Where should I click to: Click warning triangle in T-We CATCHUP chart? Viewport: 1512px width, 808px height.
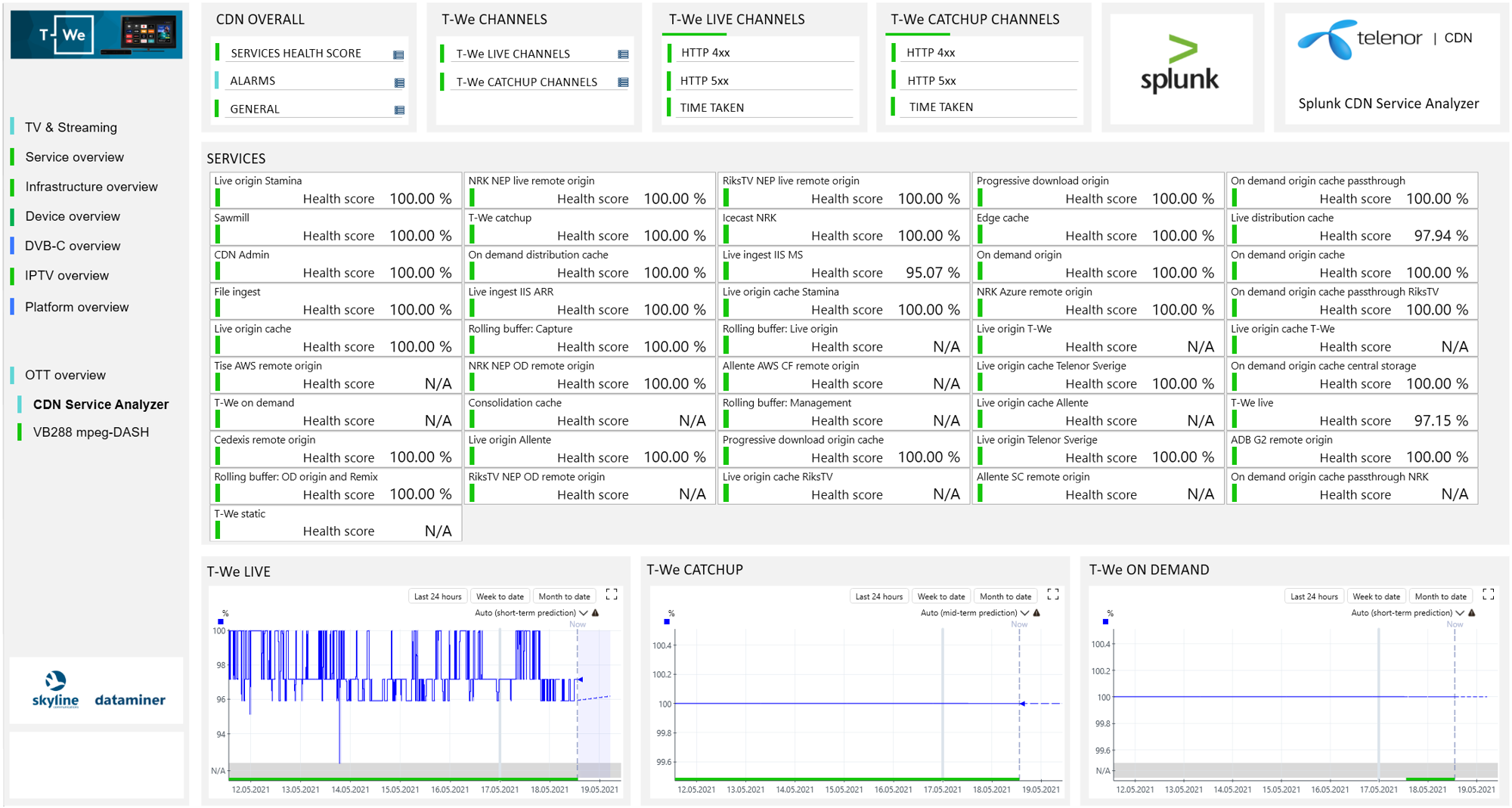1036,613
